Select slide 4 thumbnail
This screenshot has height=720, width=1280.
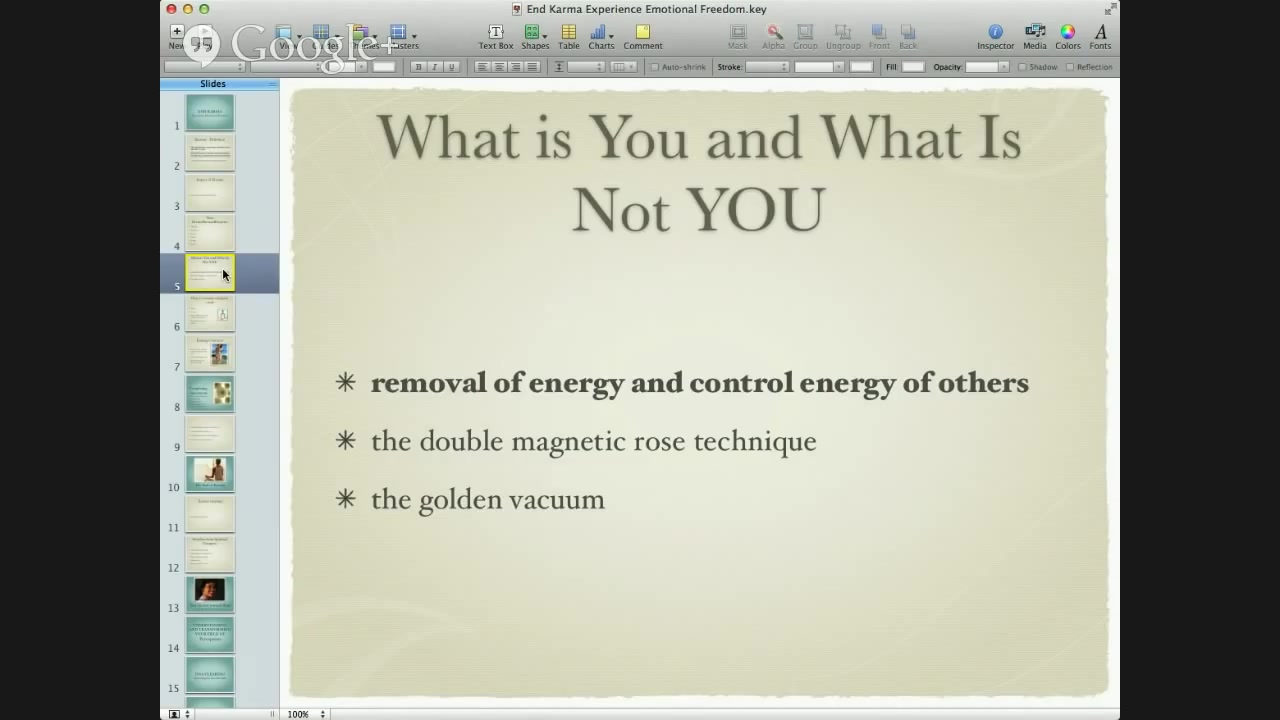pos(210,232)
